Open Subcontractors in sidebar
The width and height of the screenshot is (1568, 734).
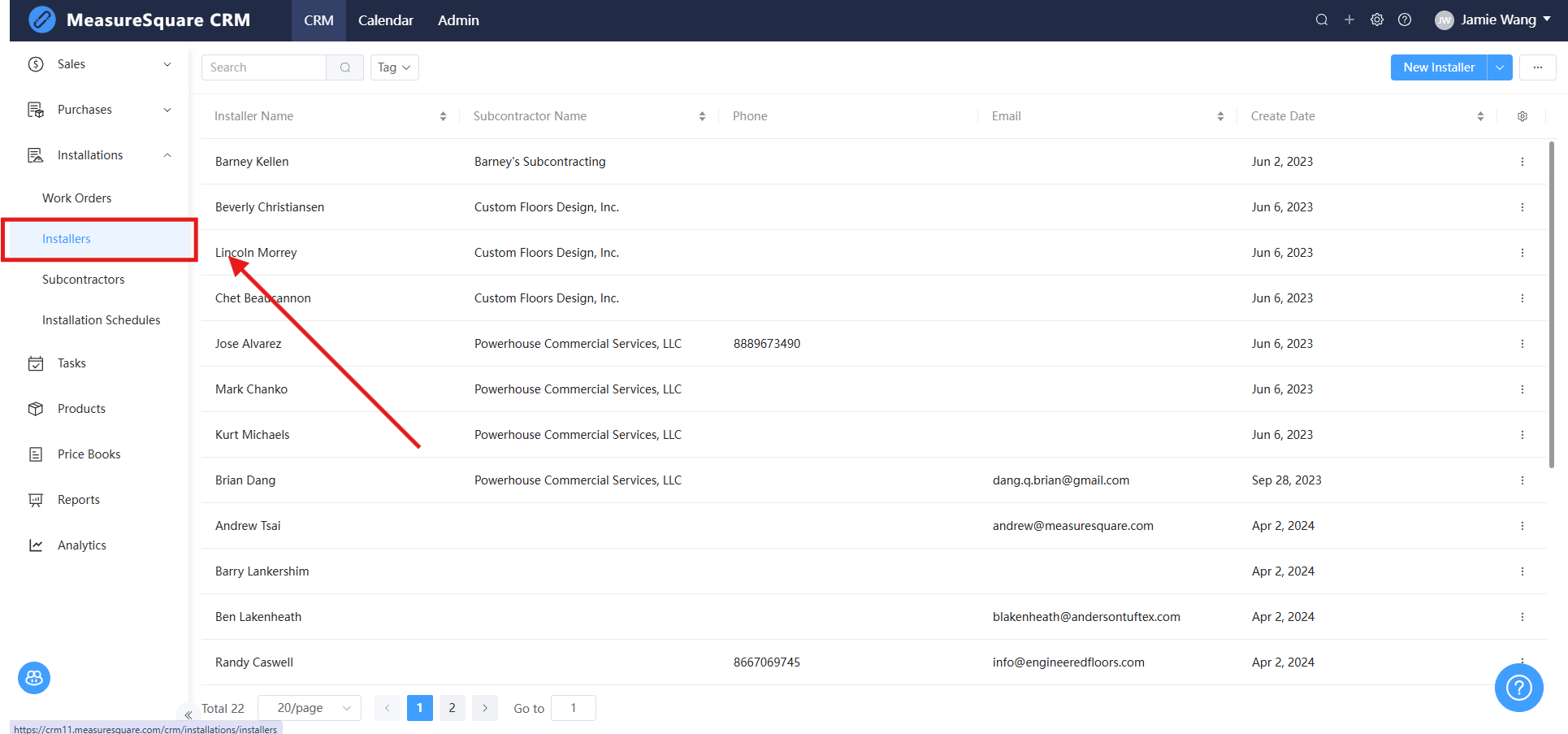tap(84, 280)
